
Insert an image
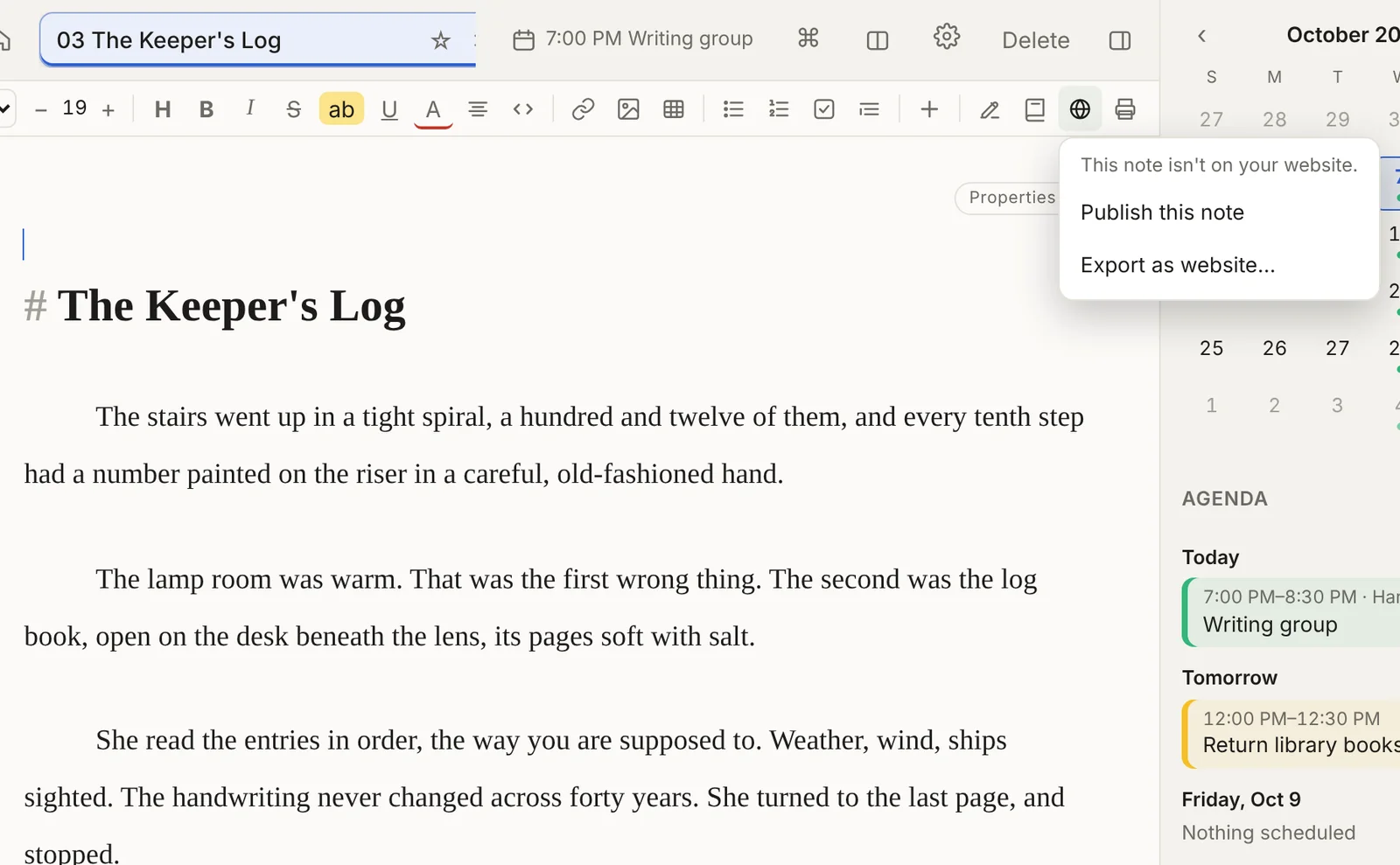(x=628, y=109)
